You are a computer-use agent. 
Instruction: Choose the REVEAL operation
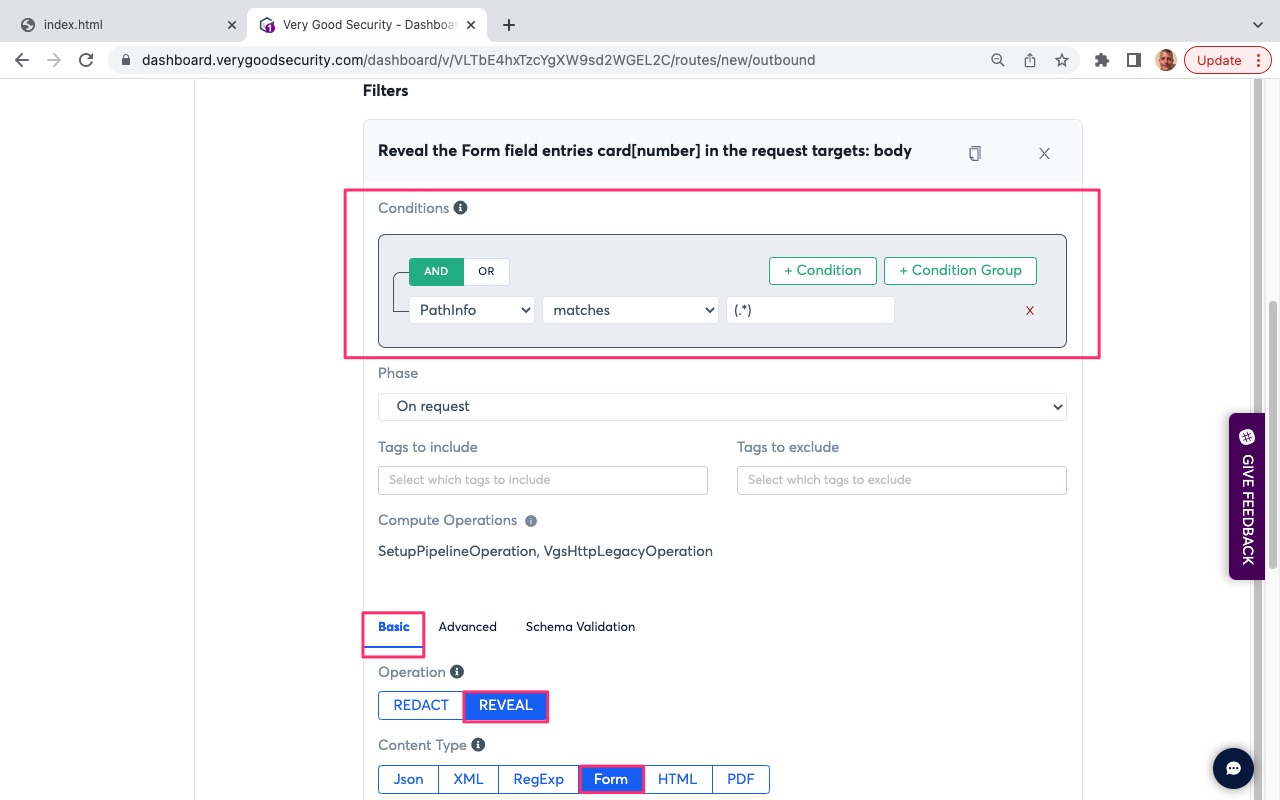coord(505,705)
